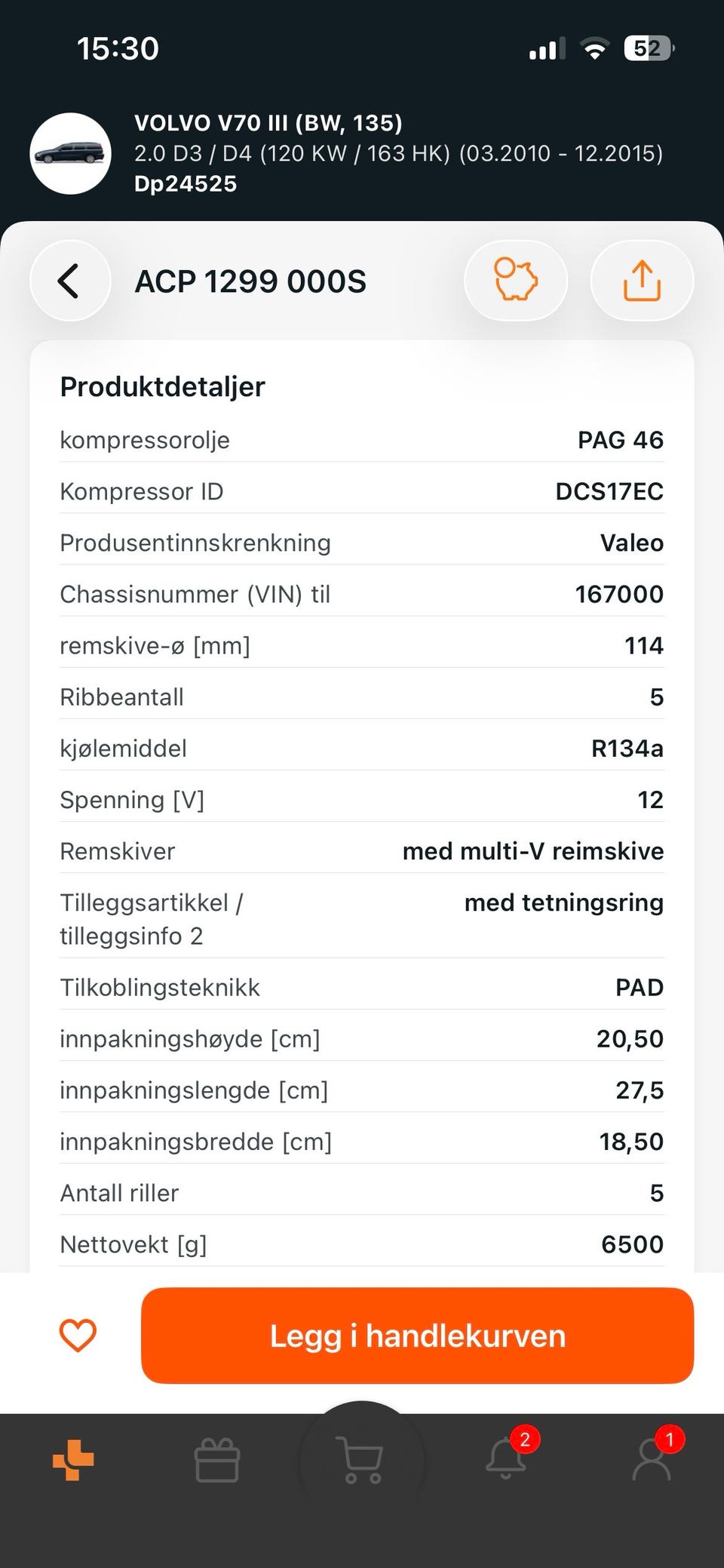Tap the ACP 1299 000S product title
This screenshot has width=724, height=1568.
pos(250,281)
